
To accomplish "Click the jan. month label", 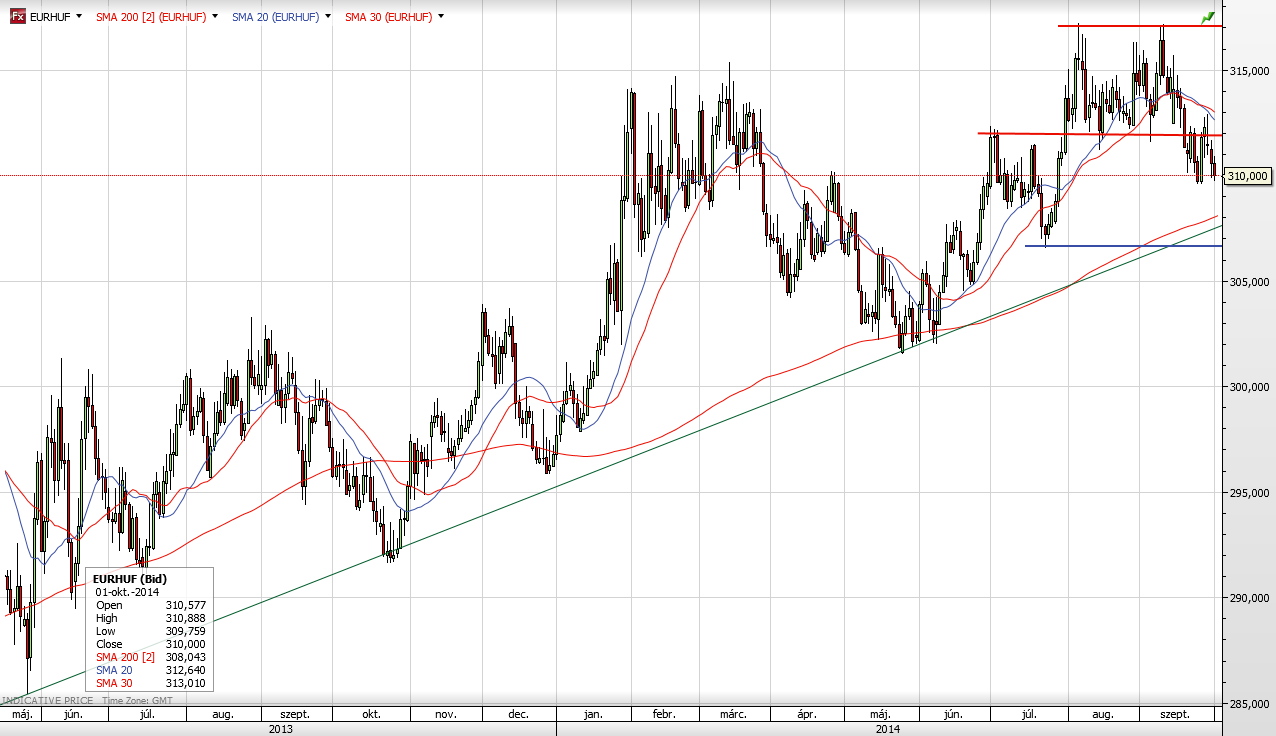I will [592, 715].
